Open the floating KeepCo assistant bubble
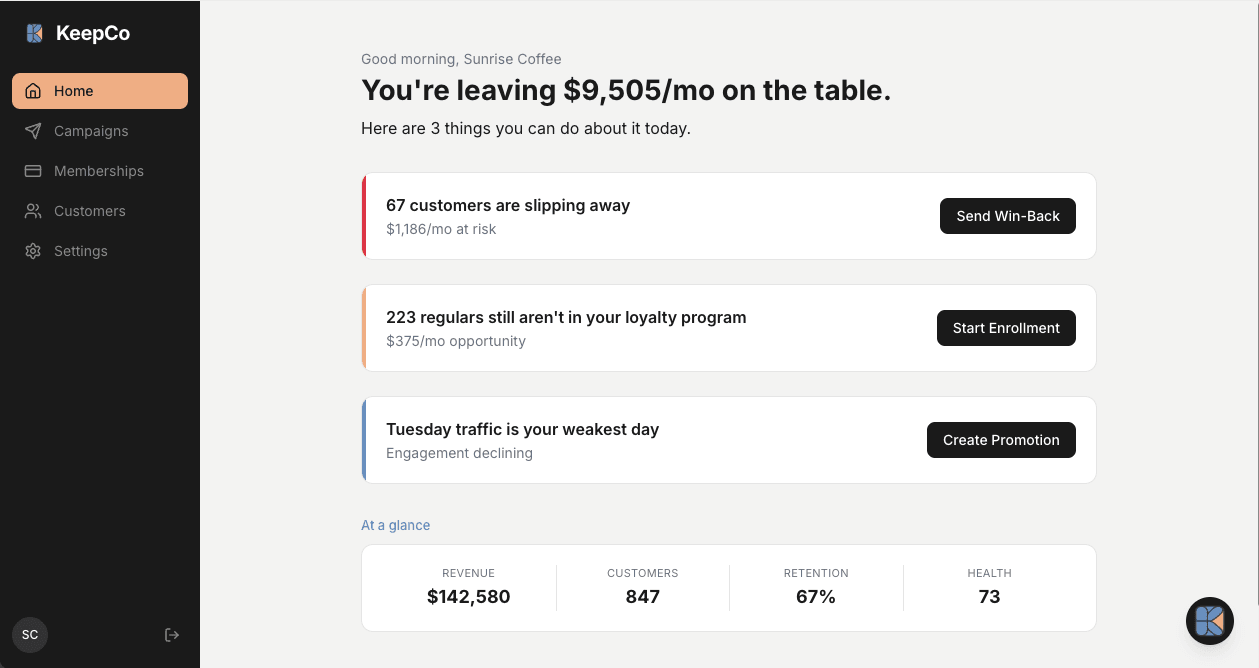 [x=1209, y=621]
